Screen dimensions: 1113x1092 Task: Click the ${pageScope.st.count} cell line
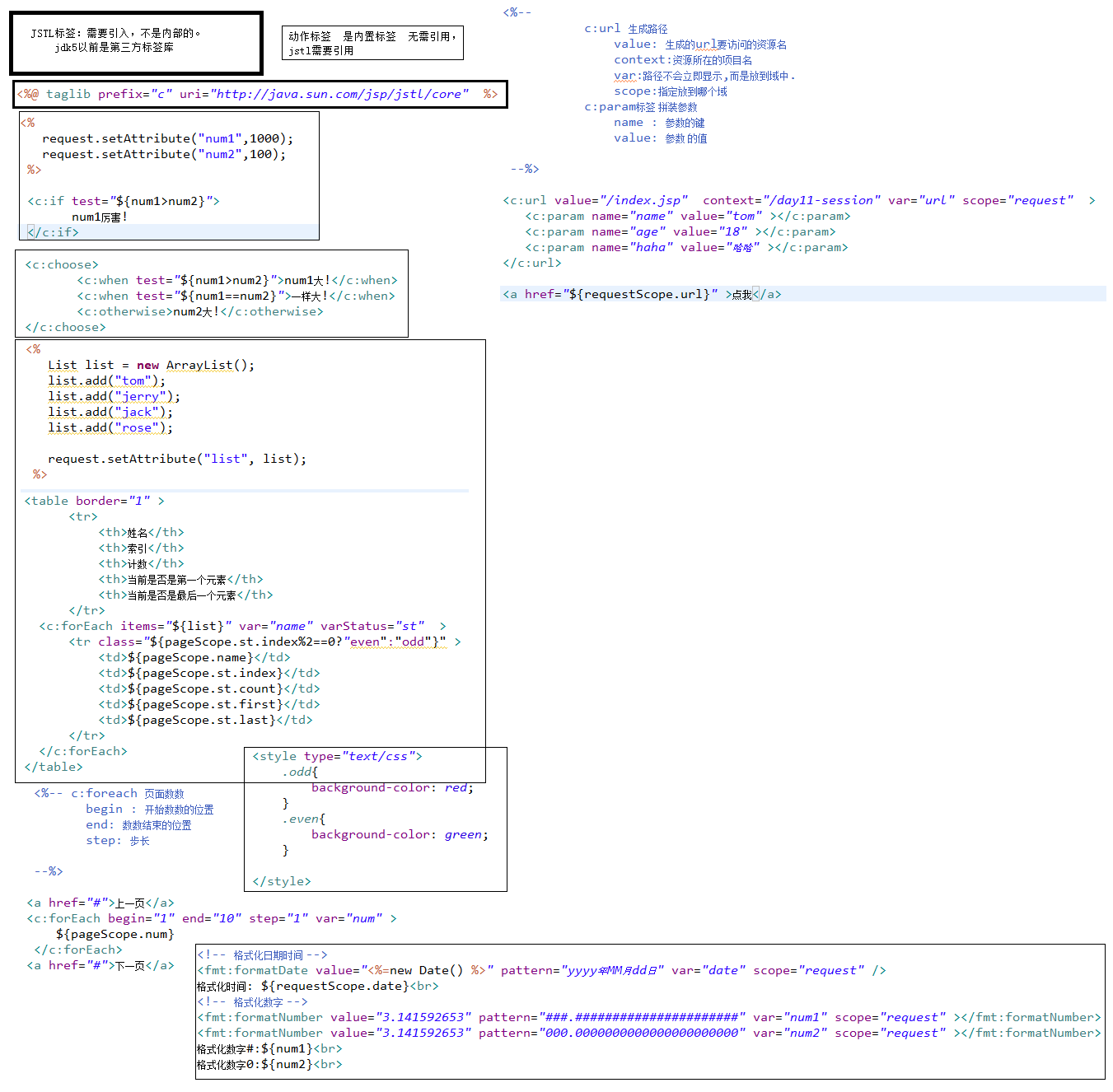point(209,688)
